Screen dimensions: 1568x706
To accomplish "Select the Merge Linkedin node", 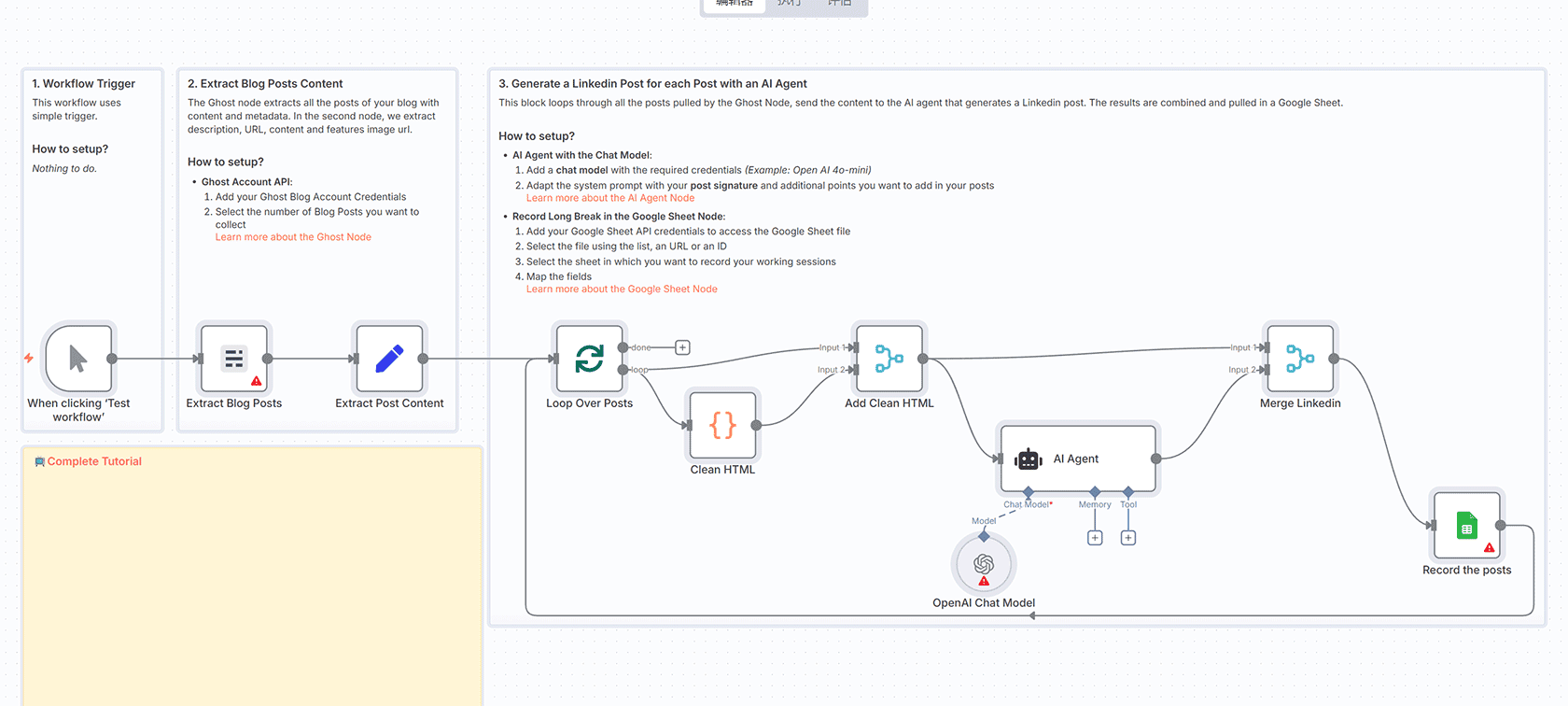I will (1299, 359).
